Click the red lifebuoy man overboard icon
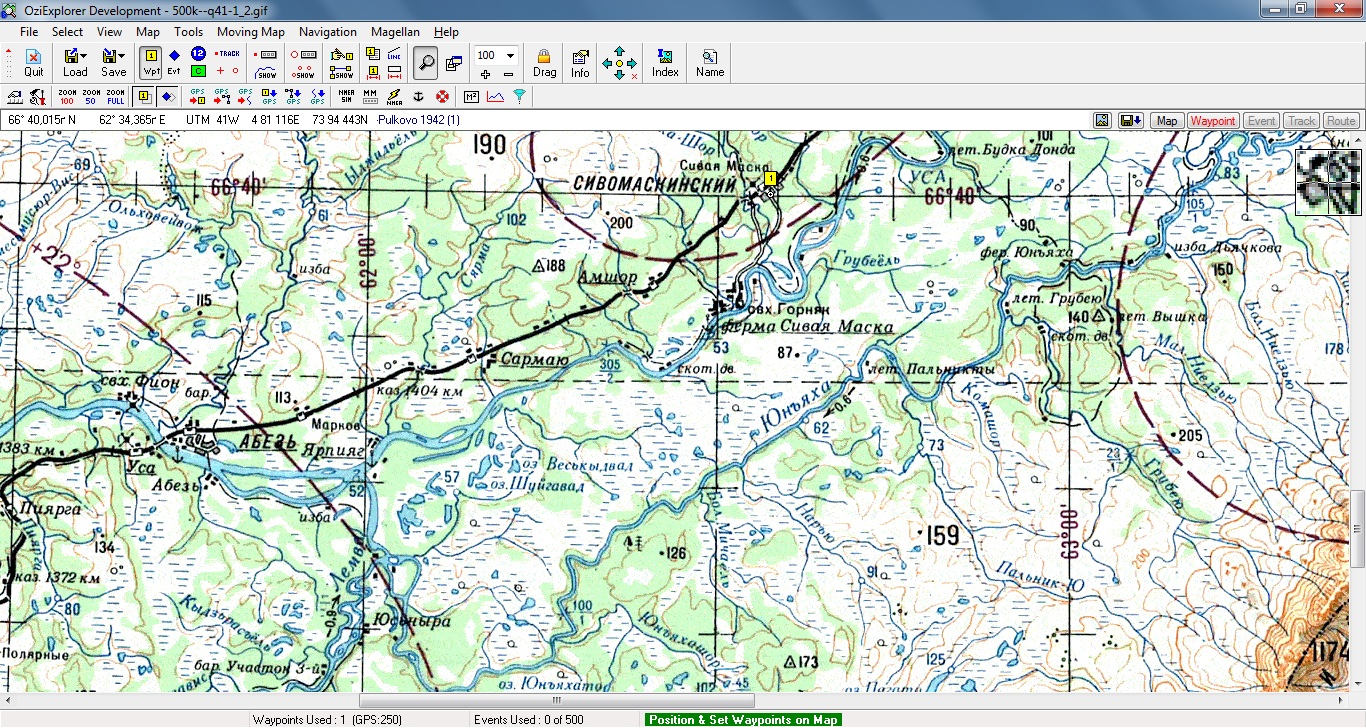Viewport: 1366px width, 728px height. click(x=442, y=97)
